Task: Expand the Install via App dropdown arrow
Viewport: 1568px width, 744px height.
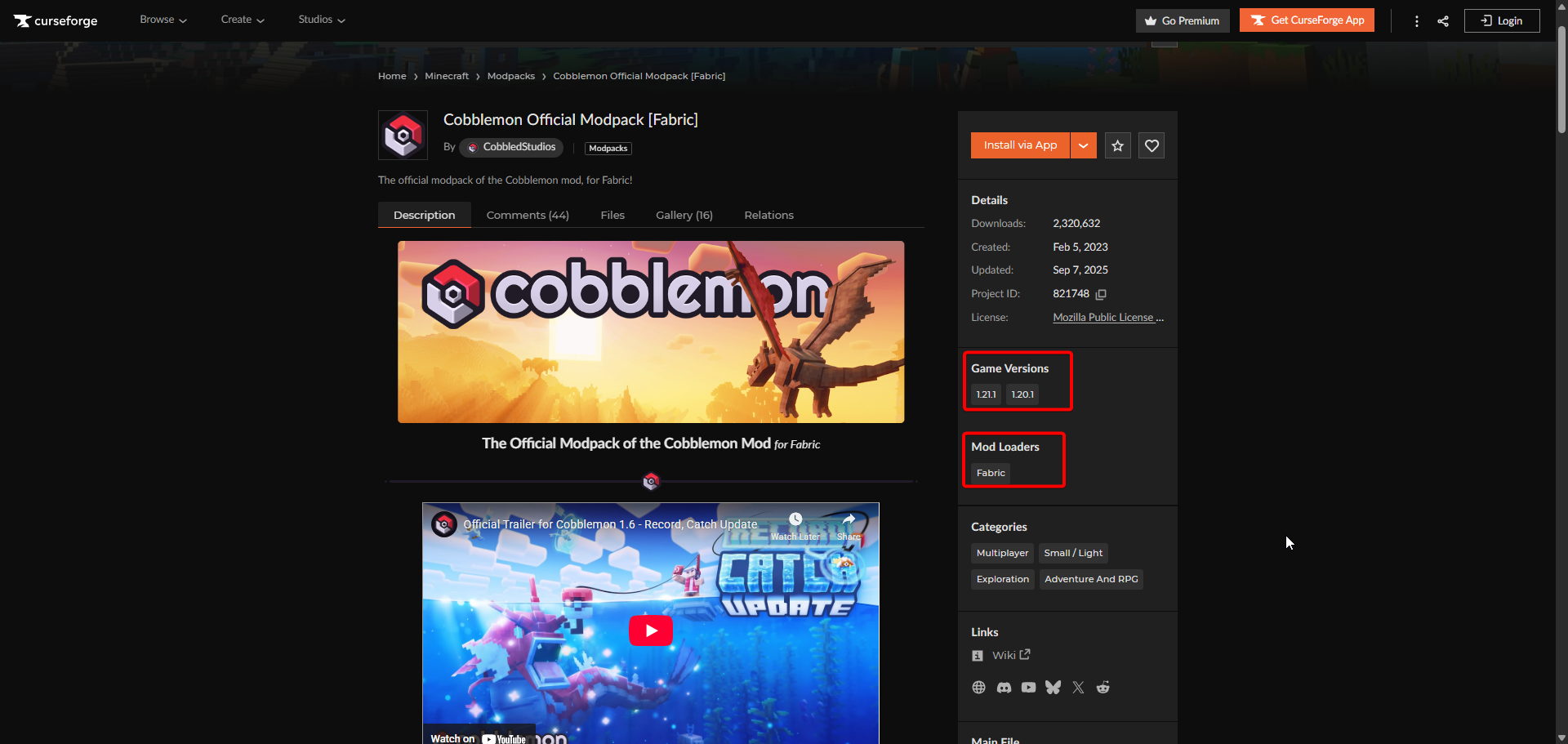Action: click(x=1083, y=145)
